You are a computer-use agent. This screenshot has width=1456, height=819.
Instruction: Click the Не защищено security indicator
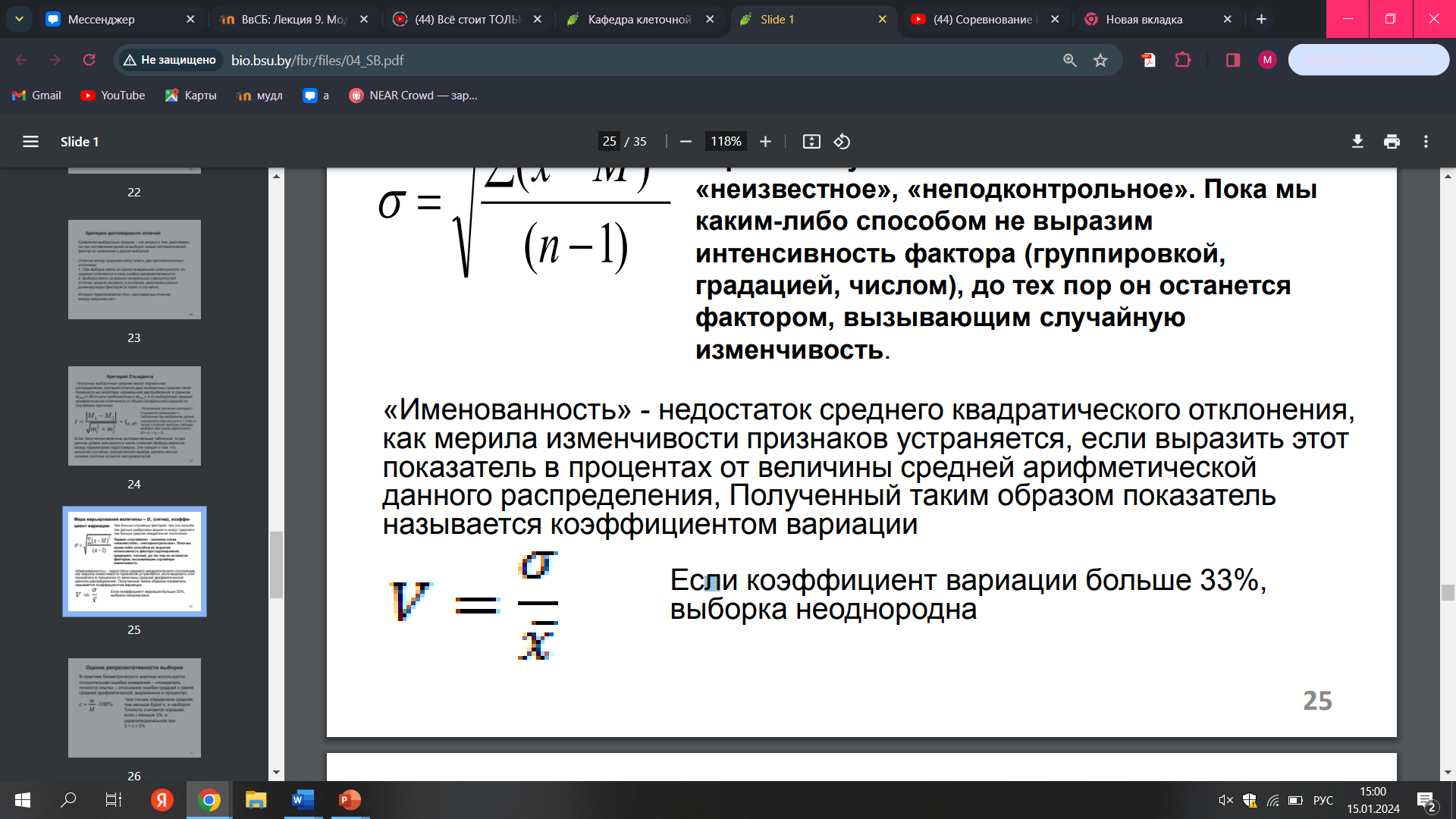(x=170, y=60)
